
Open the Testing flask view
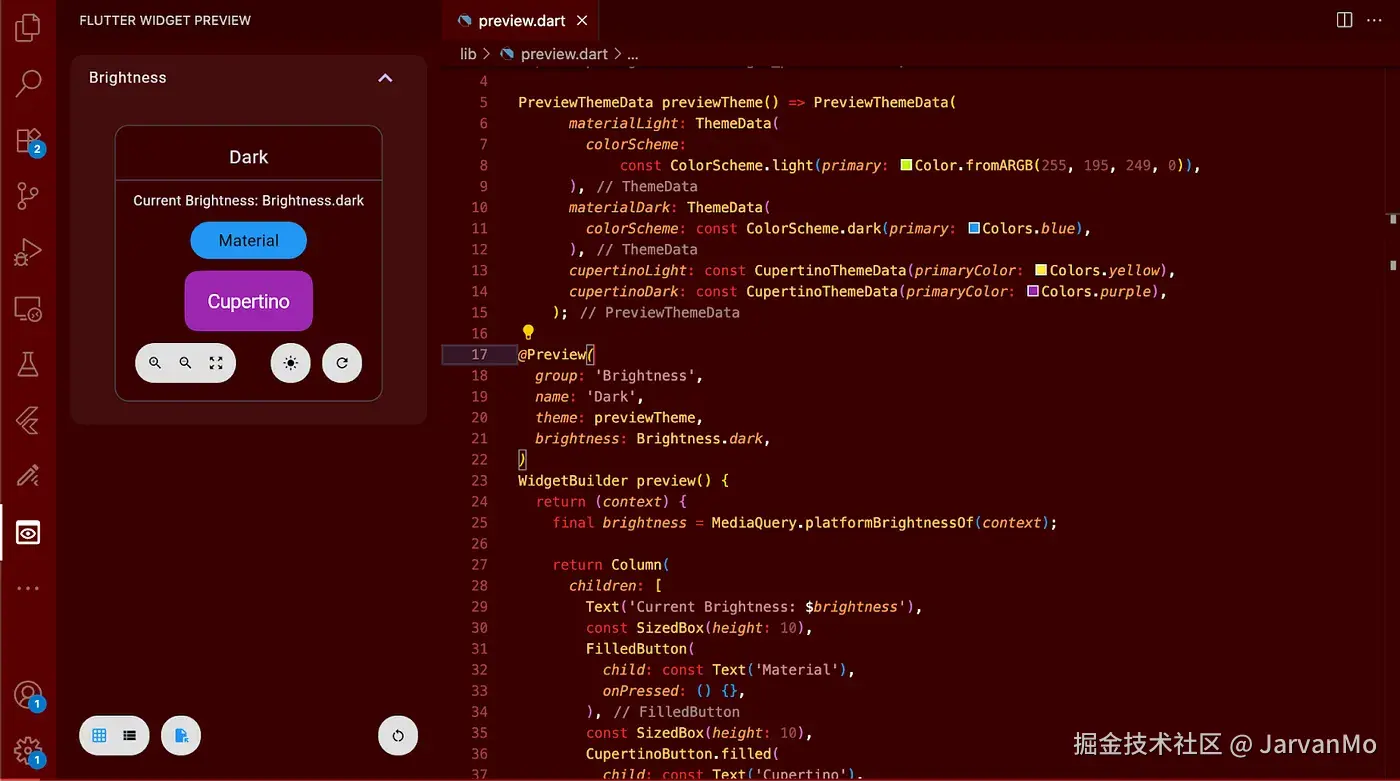[28, 364]
